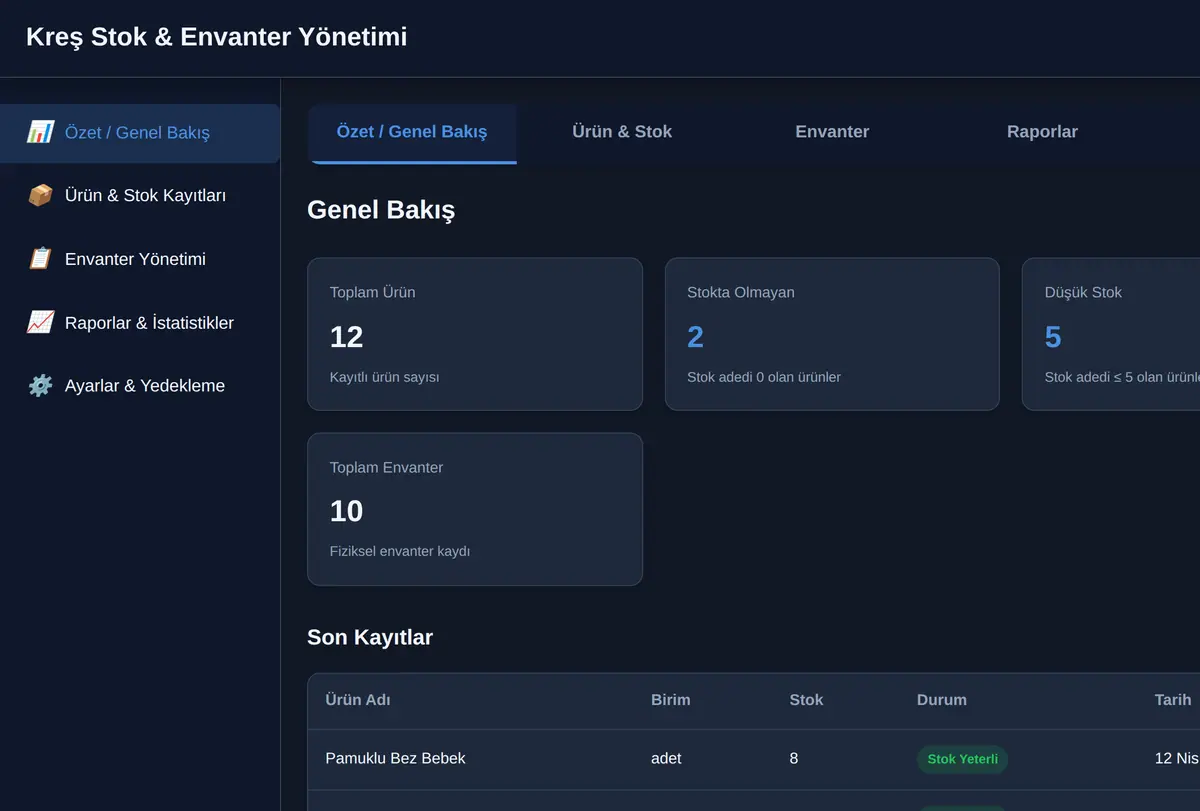Click the Düşük Stok value 5
The height and width of the screenshot is (811, 1200).
[x=1053, y=337]
